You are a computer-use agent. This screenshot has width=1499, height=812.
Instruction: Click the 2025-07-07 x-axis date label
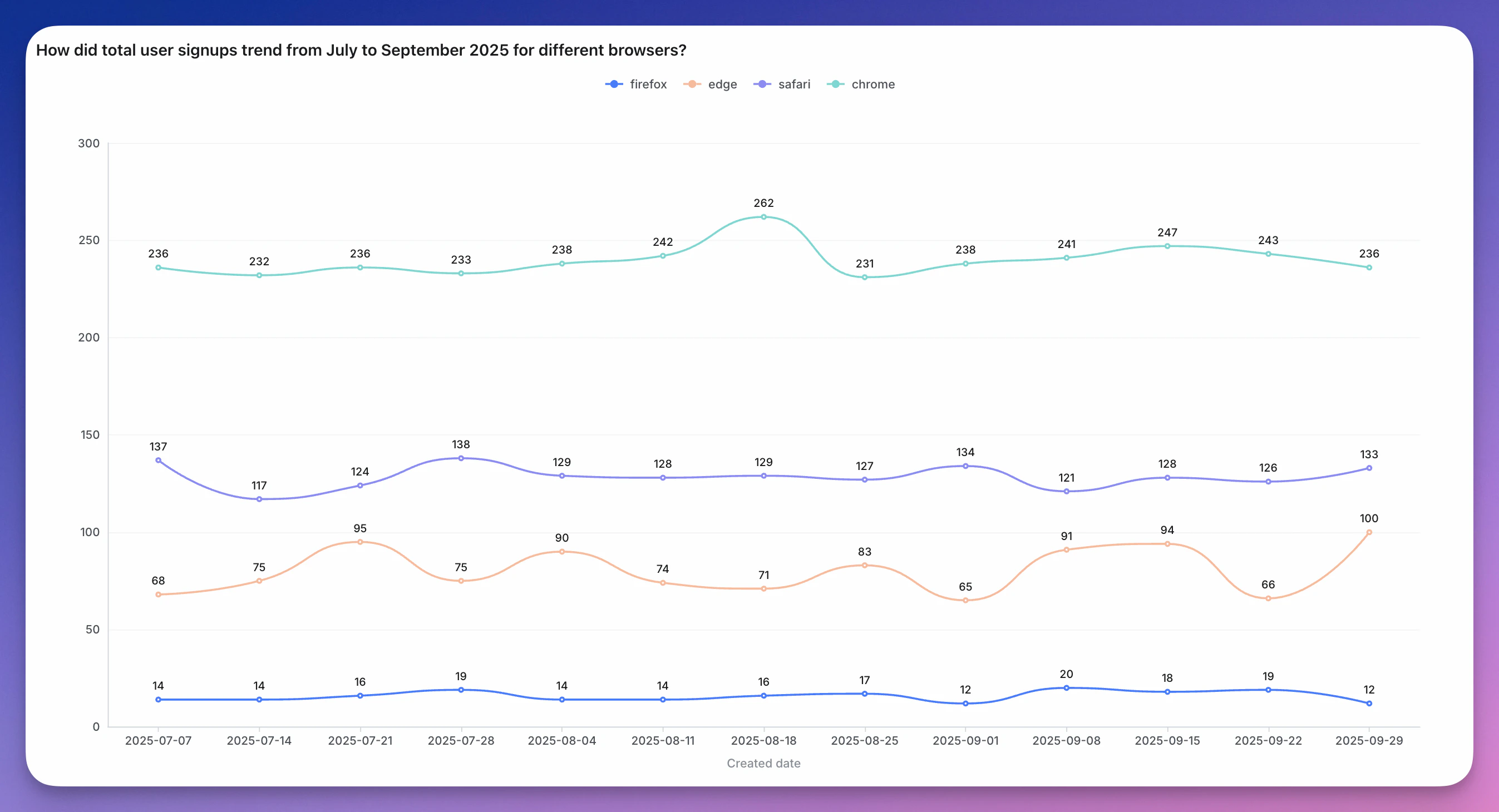click(158, 740)
